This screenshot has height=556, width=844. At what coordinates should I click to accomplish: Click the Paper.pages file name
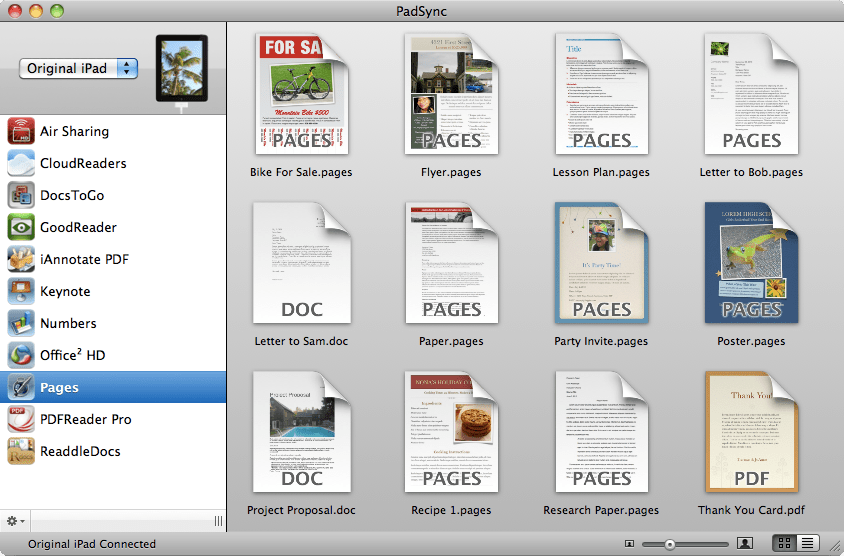click(x=451, y=341)
